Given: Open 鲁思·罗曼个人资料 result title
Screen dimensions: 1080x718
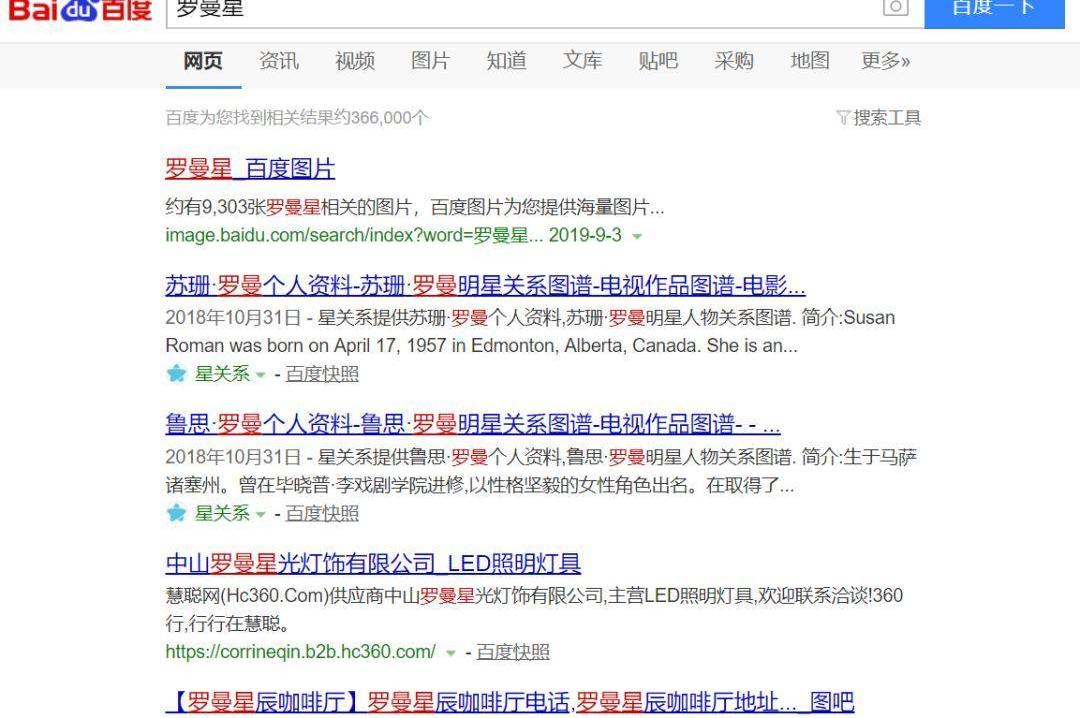Looking at the screenshot, I should [x=472, y=424].
